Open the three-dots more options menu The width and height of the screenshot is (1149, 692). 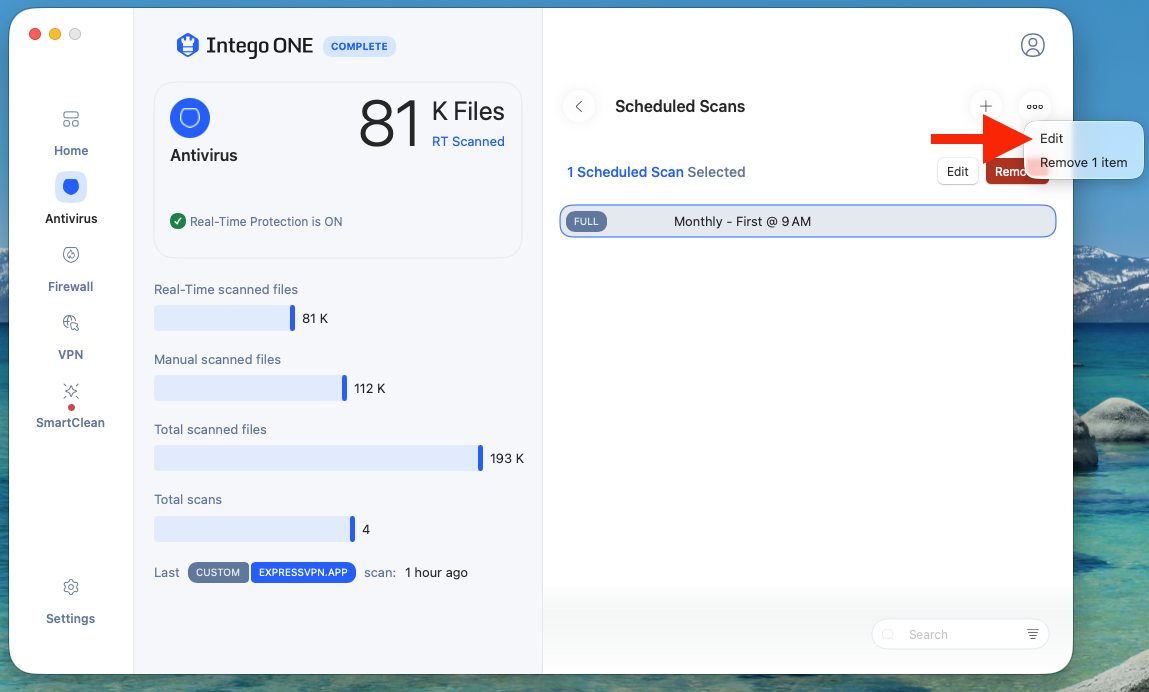pos(1035,107)
